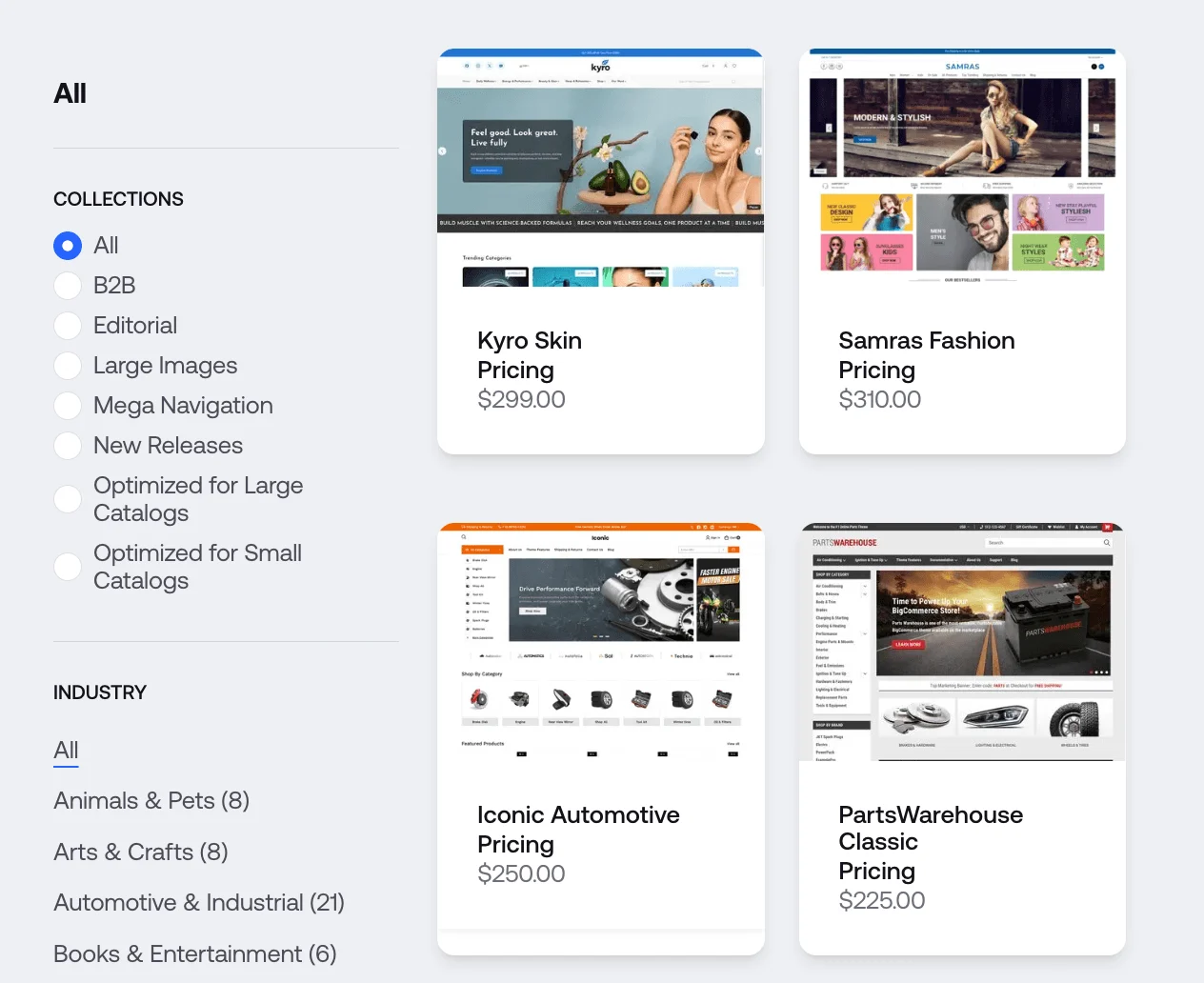Click the Samras Fashion theme title

pos(927,341)
